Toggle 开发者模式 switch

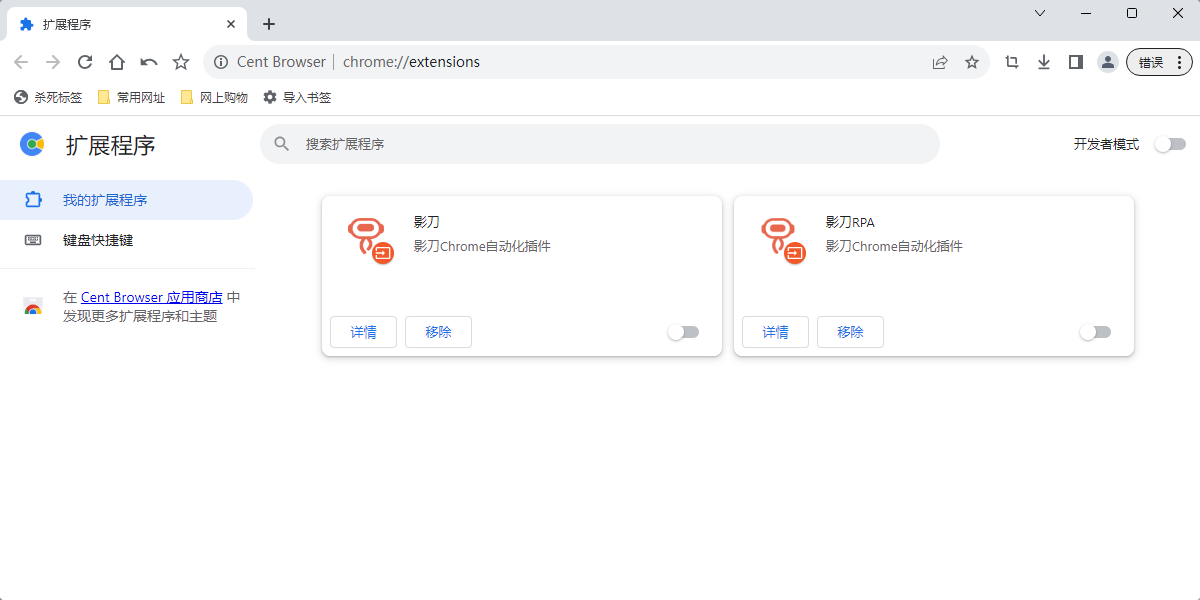pos(1170,144)
